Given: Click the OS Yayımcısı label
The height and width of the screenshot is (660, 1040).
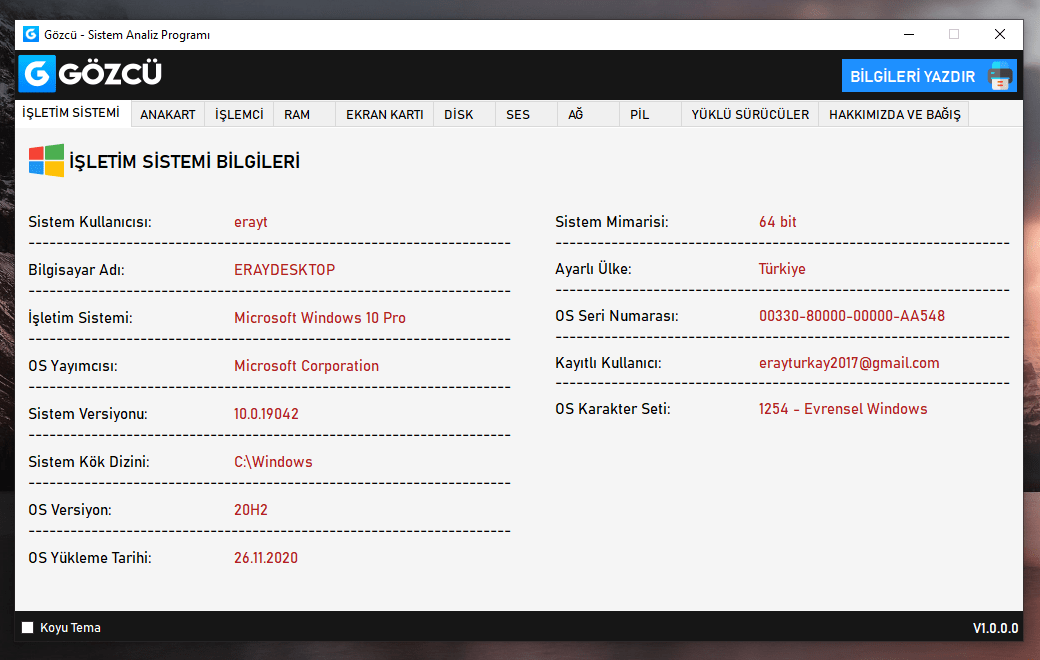Looking at the screenshot, I should pos(73,366).
